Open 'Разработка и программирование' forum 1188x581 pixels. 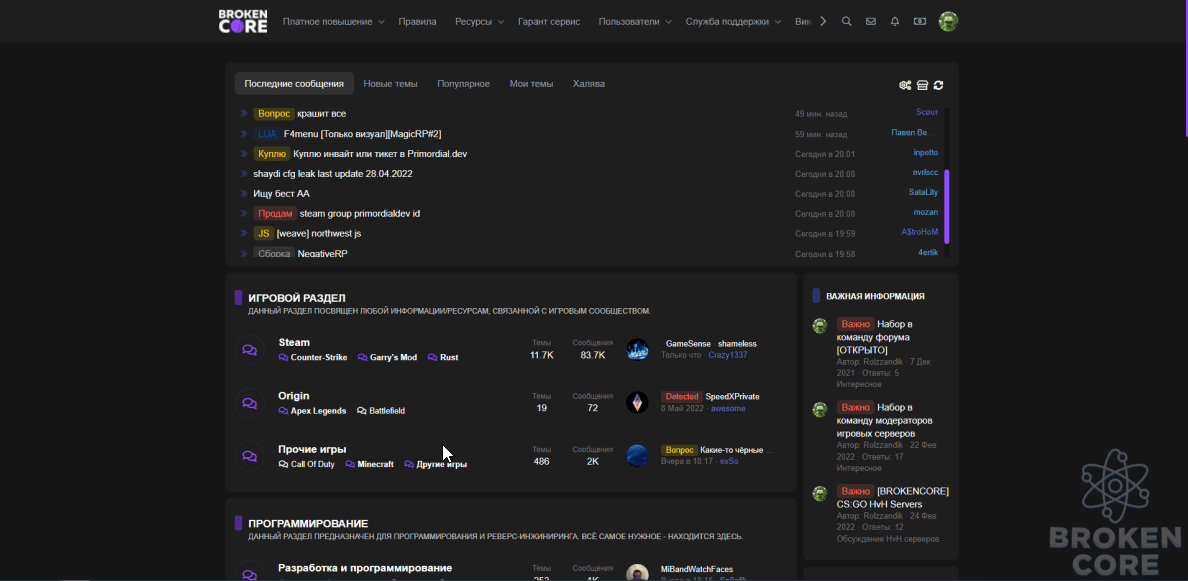[365, 568]
